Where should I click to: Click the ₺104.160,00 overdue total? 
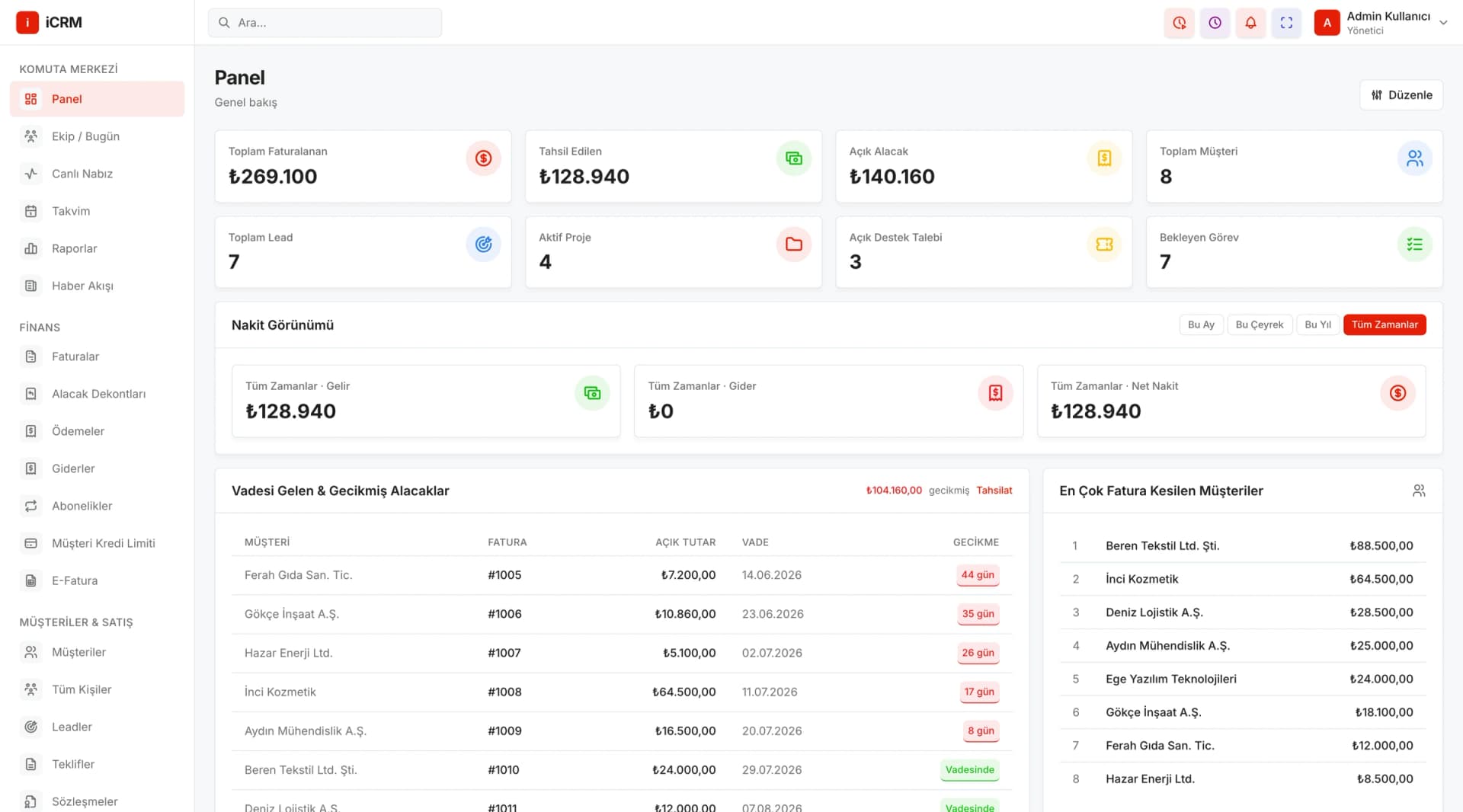click(893, 491)
